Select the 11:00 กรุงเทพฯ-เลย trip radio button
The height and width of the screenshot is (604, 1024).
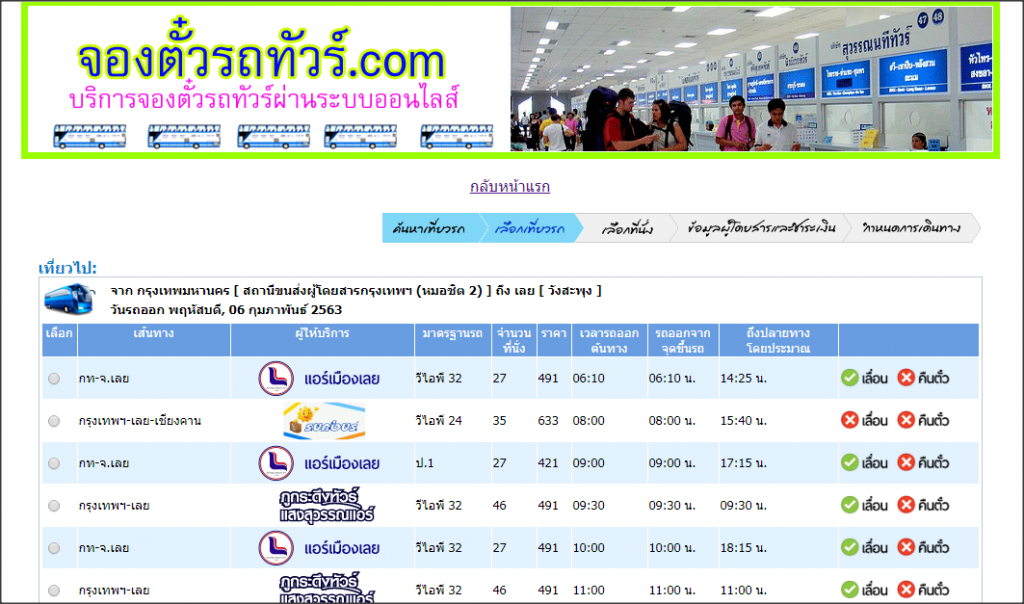tap(54, 591)
